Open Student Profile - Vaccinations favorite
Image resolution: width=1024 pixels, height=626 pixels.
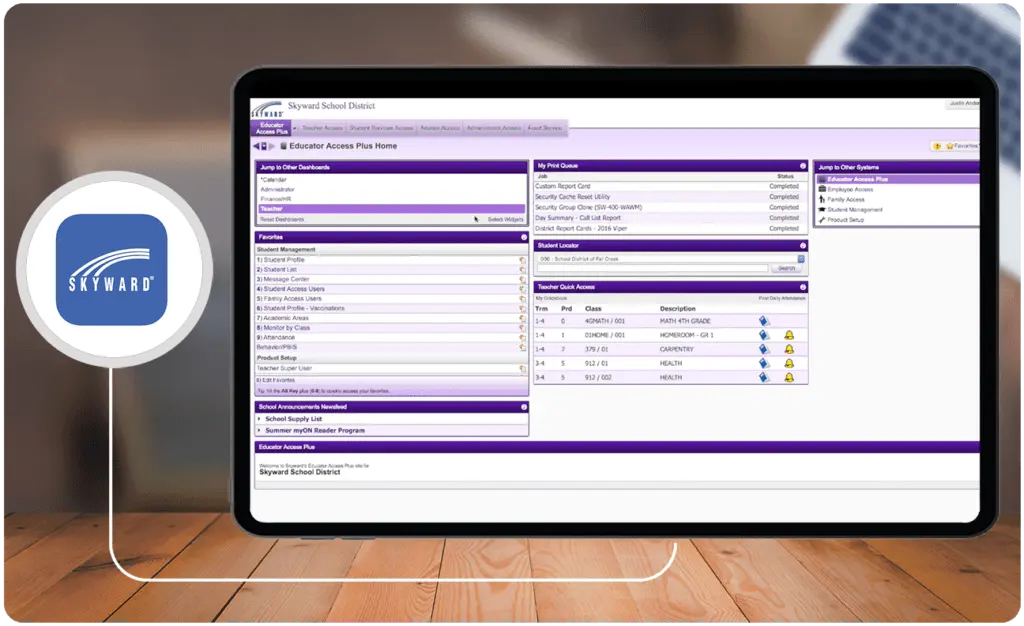[x=300, y=308]
